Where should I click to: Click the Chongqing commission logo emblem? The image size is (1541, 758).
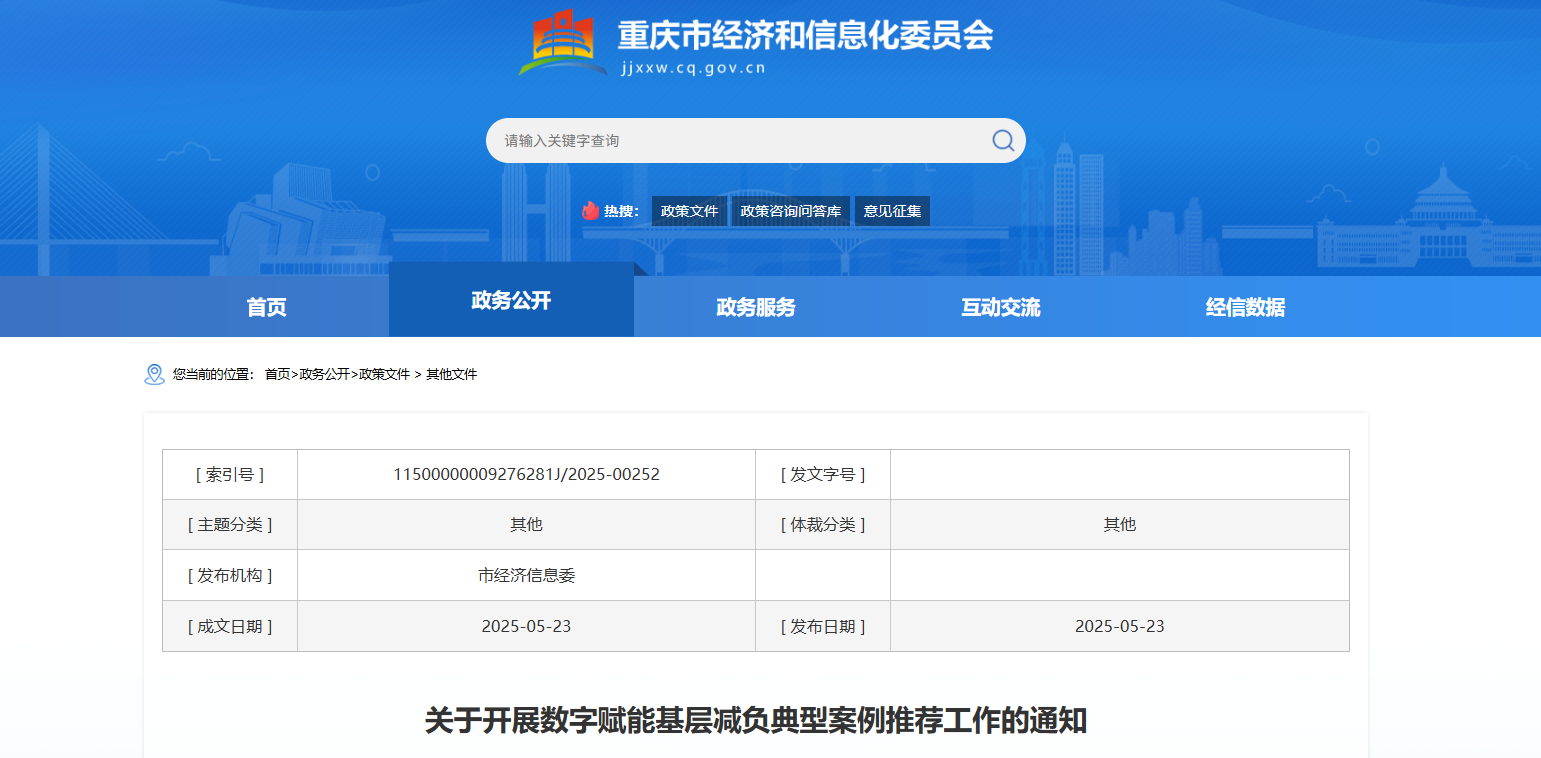point(563,43)
